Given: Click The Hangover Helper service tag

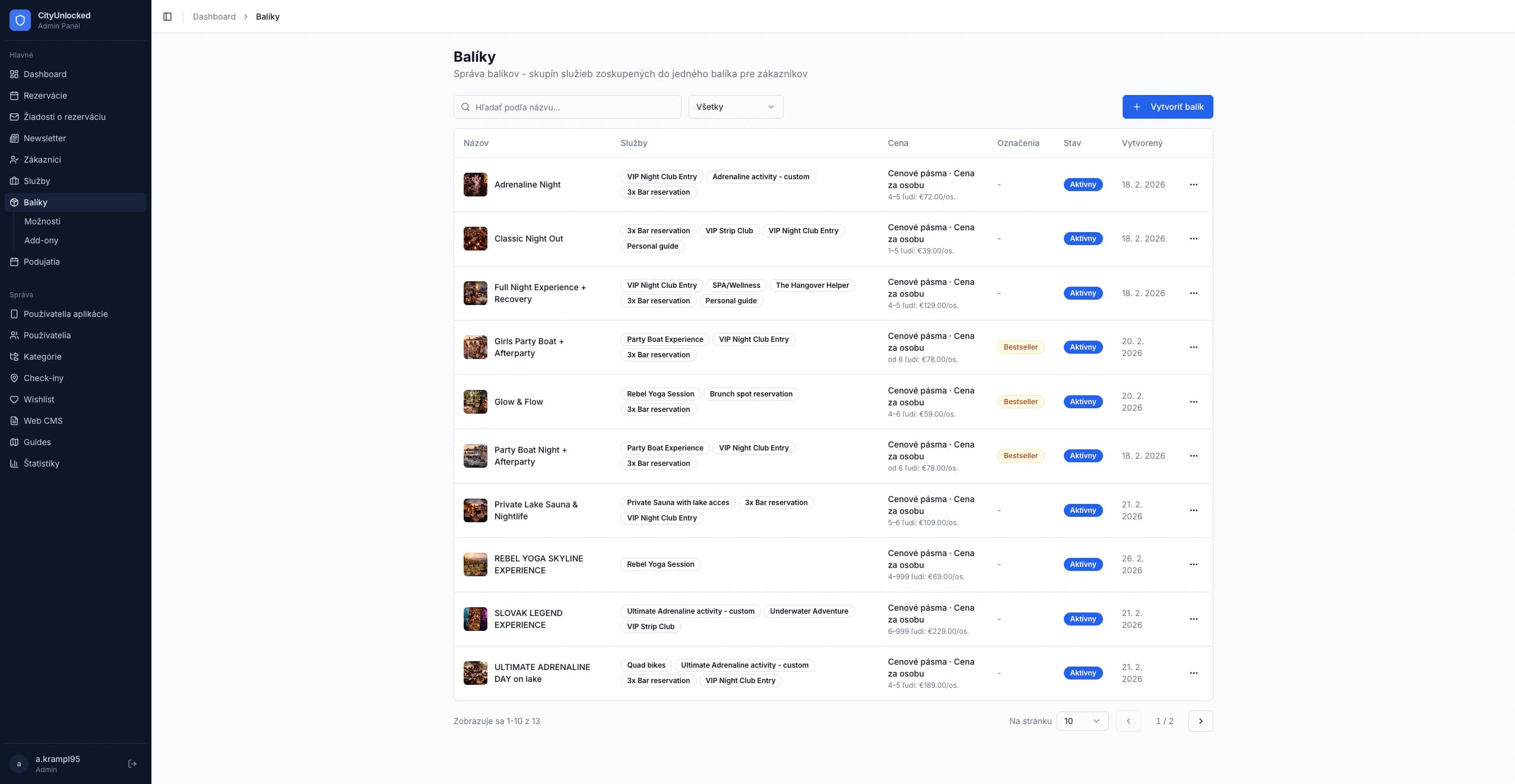Looking at the screenshot, I should (812, 285).
